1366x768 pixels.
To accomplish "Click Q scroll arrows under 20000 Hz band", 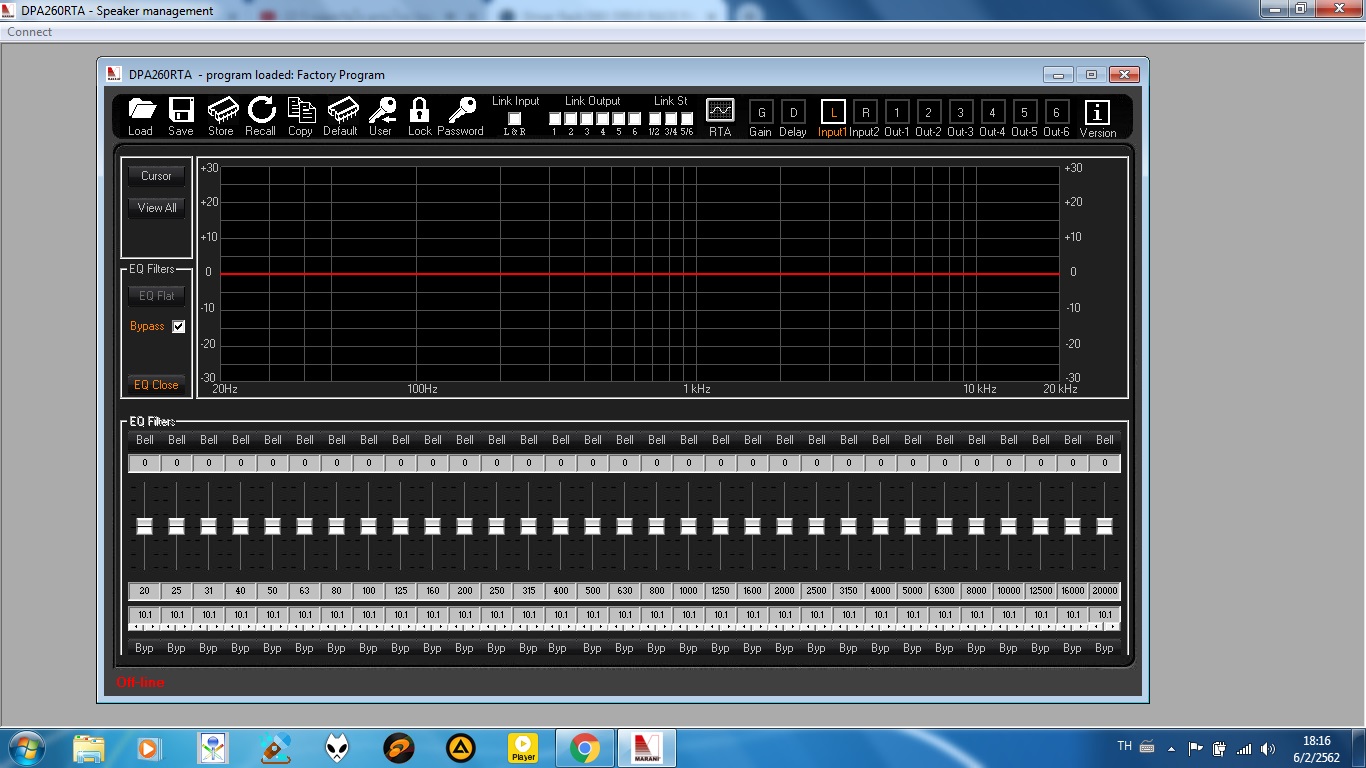I will tap(1105, 627).
